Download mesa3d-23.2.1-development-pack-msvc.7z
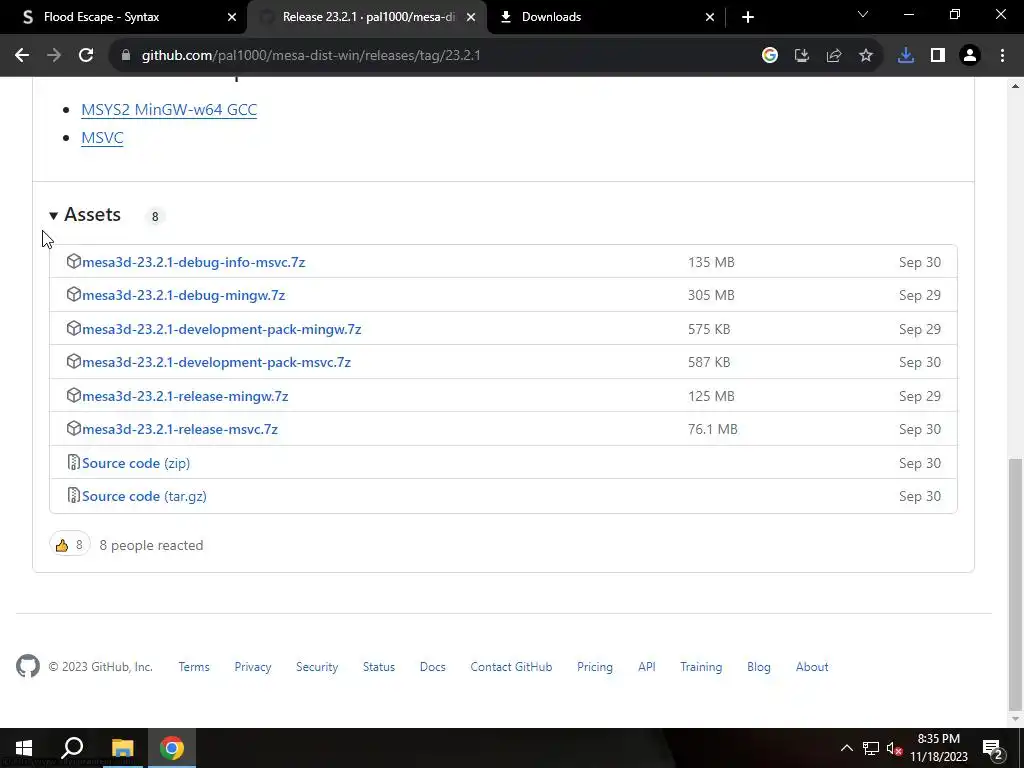The height and width of the screenshot is (768, 1024). click(x=216, y=362)
